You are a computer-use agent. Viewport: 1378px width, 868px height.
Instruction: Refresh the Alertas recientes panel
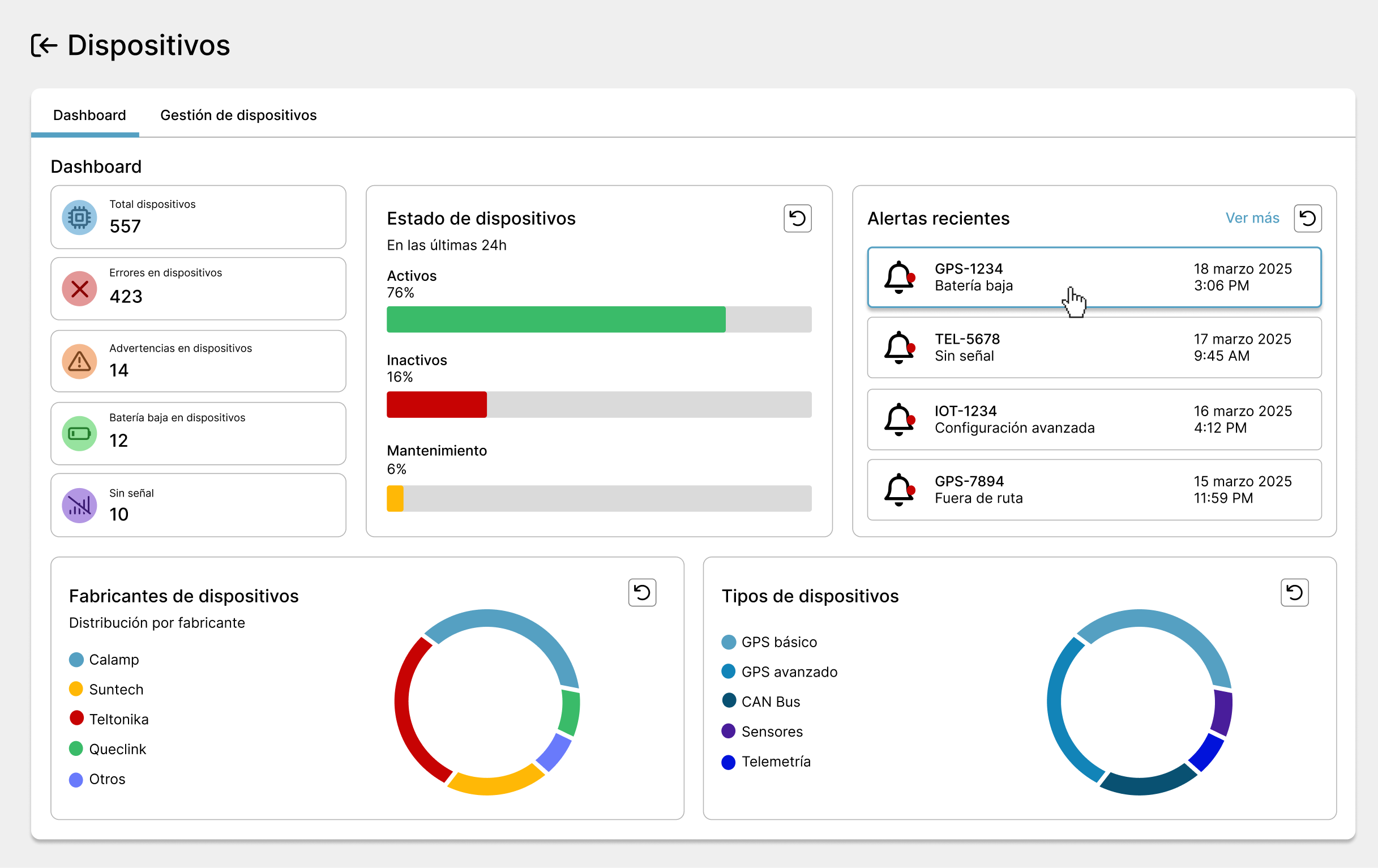[x=1307, y=219]
